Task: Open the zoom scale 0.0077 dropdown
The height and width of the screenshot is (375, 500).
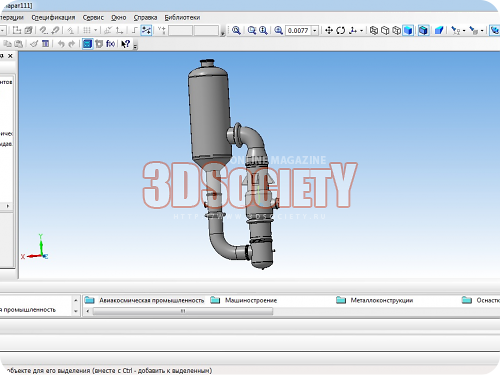Action: click(314, 30)
